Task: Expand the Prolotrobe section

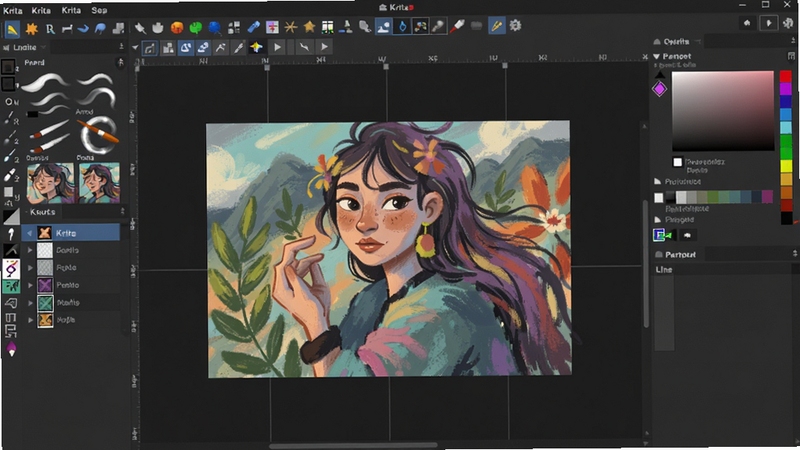Action: (658, 182)
